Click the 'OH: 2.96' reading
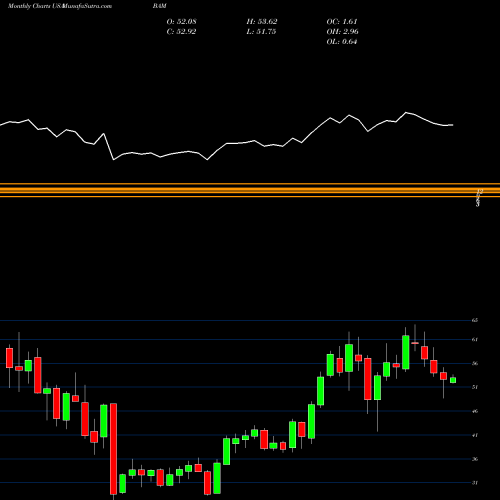Viewport: 500px width, 500px height. 343,32
